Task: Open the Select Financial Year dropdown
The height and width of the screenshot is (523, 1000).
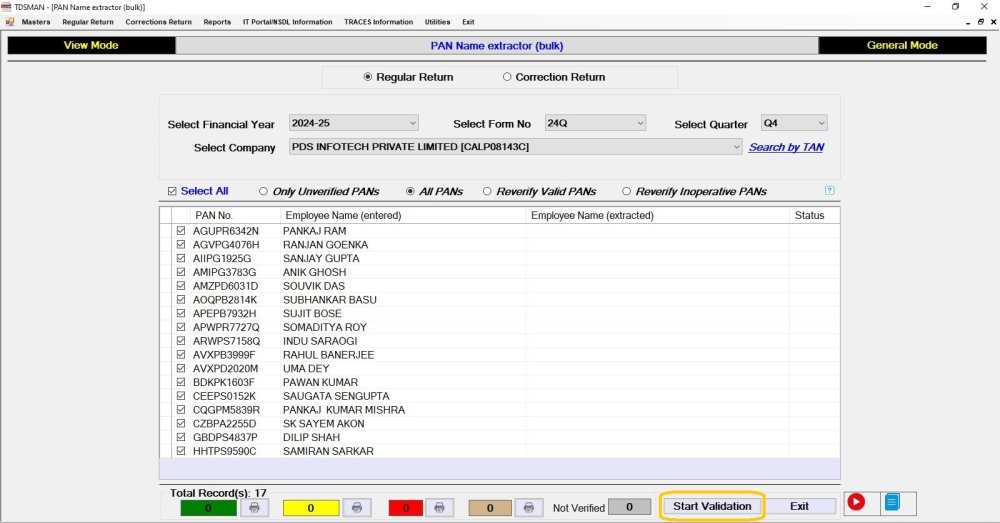Action: [354, 123]
